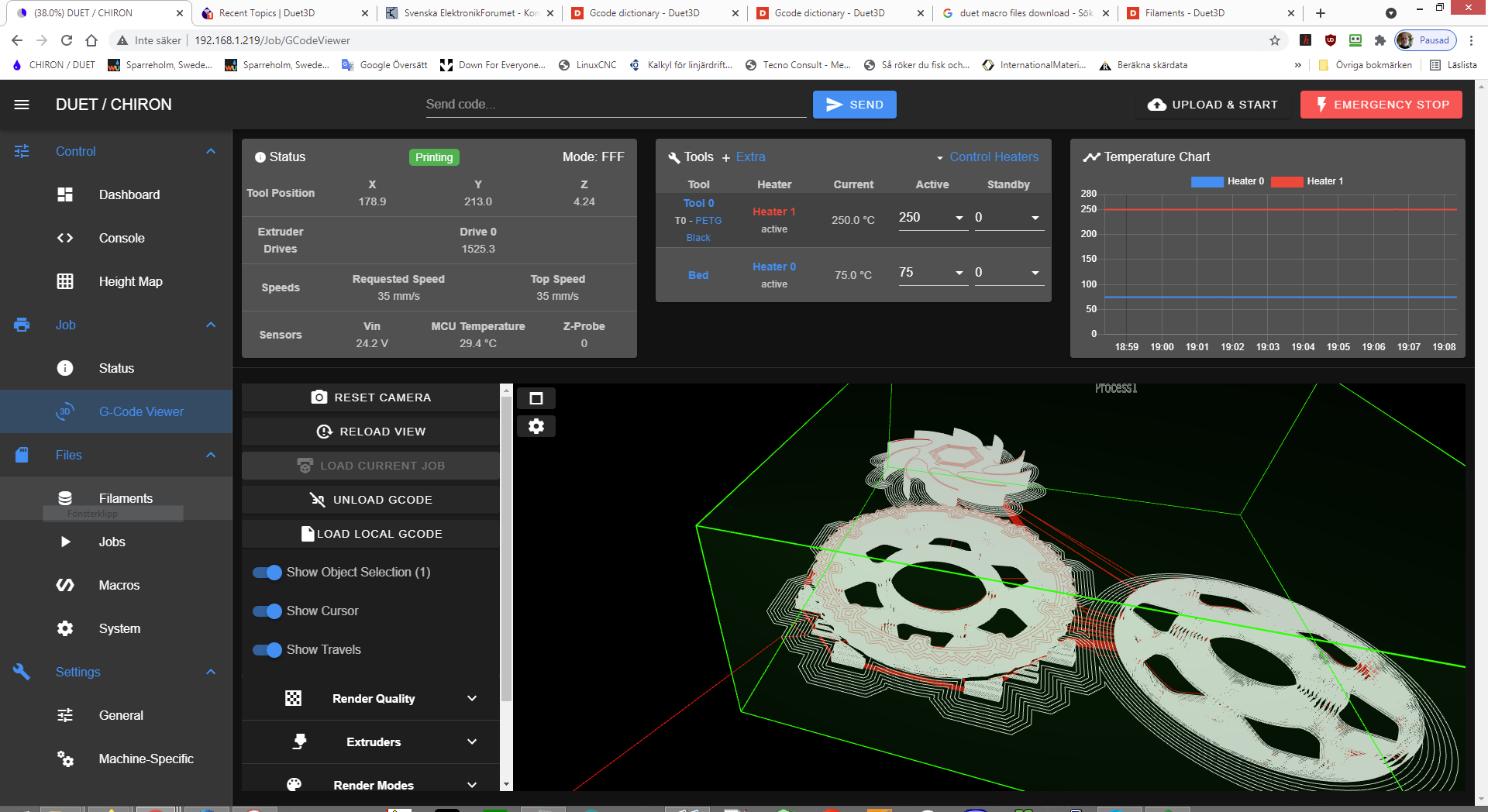Click UPLOAD & START button
This screenshot has width=1488, height=812.
point(1213,105)
